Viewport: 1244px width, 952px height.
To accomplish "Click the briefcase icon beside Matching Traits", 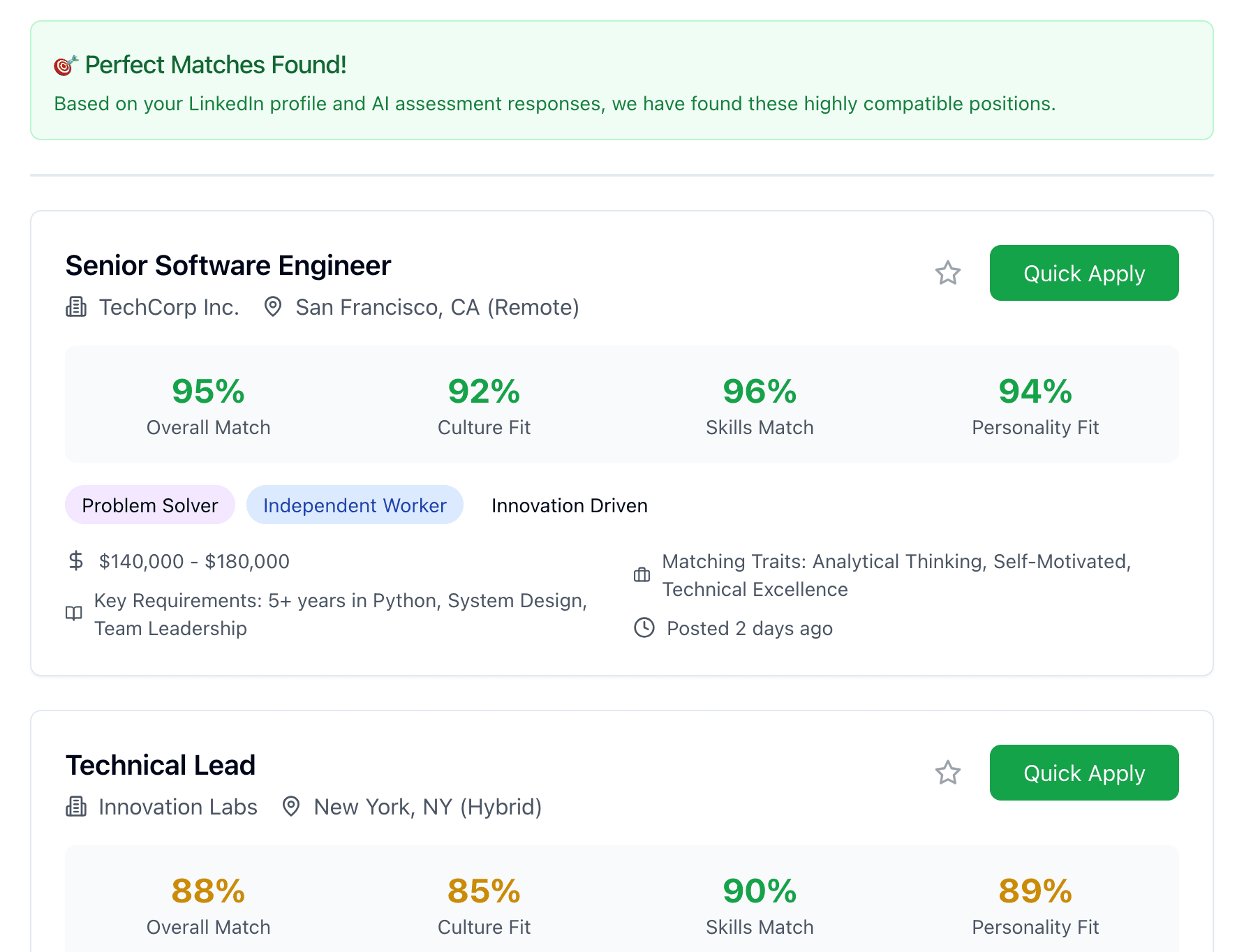I will 642,575.
